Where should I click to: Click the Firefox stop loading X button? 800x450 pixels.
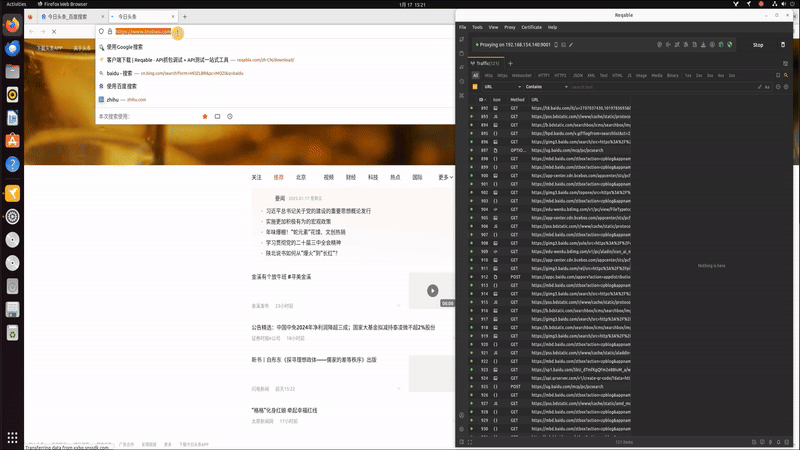pyautogui.click(x=54, y=32)
